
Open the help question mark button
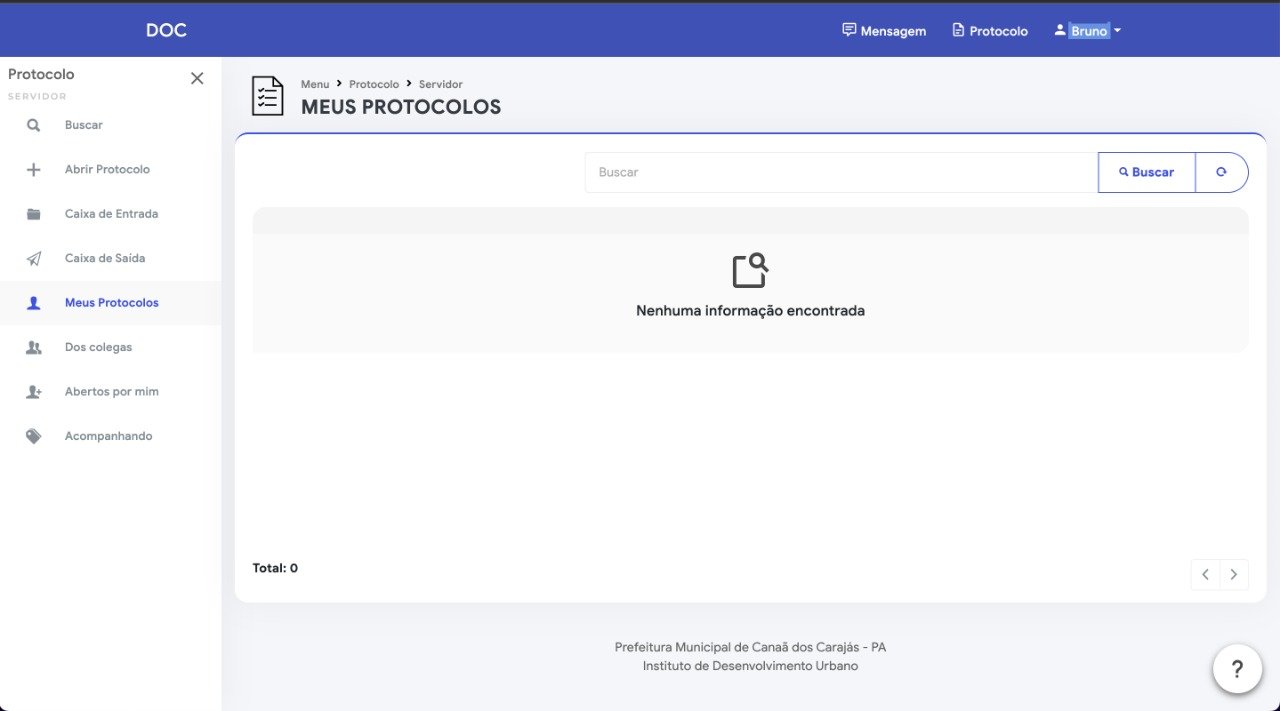[x=1237, y=669]
